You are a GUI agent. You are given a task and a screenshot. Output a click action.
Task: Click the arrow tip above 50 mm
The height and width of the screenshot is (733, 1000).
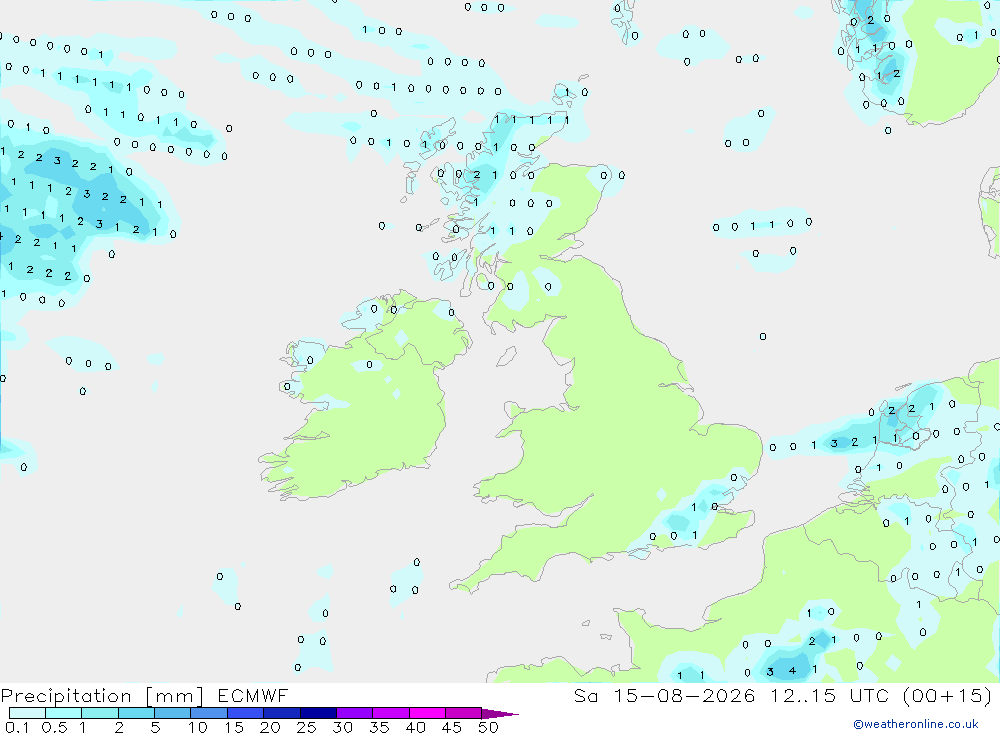tap(499, 713)
